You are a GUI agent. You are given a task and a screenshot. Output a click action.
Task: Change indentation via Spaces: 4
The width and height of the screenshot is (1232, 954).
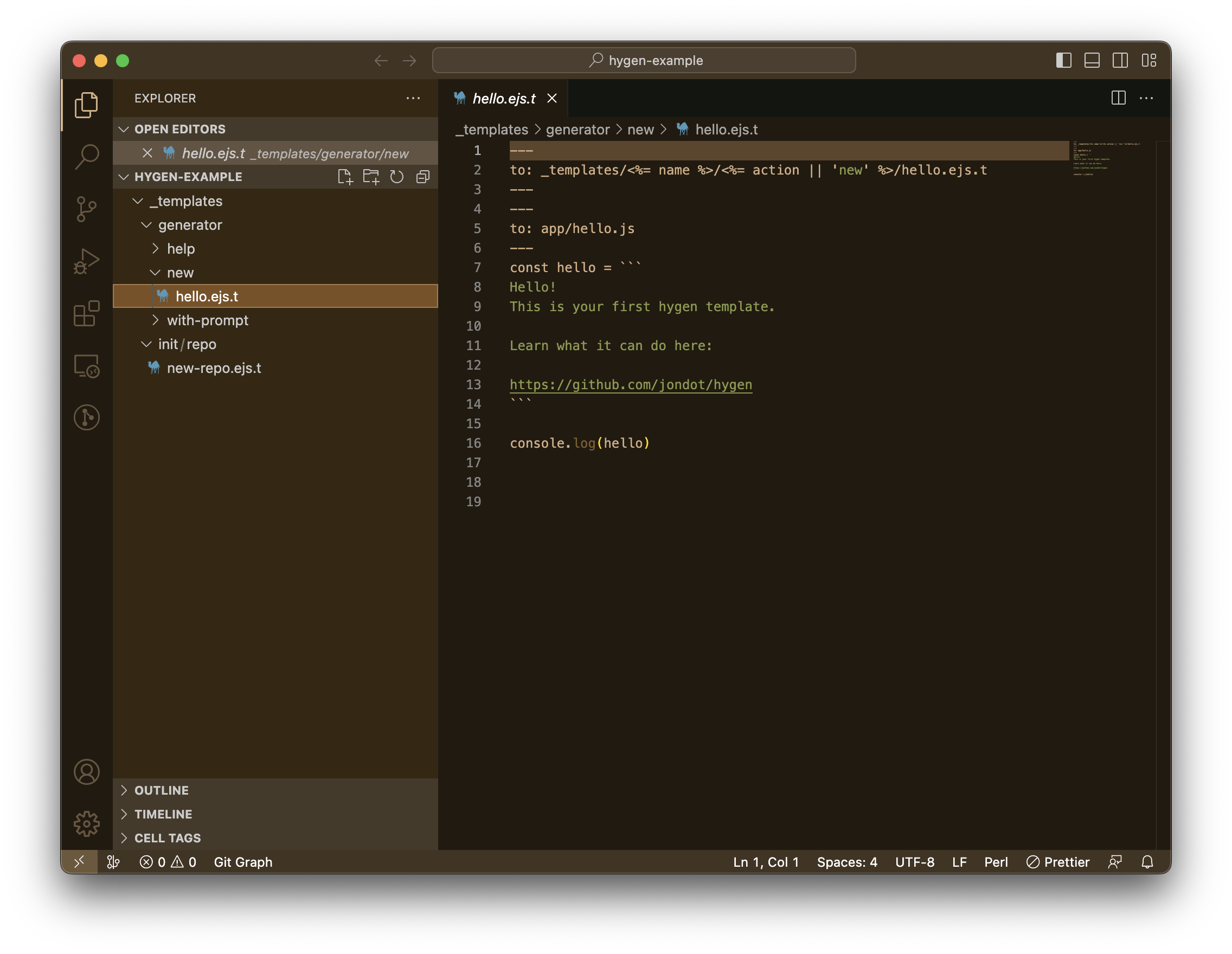(x=846, y=861)
